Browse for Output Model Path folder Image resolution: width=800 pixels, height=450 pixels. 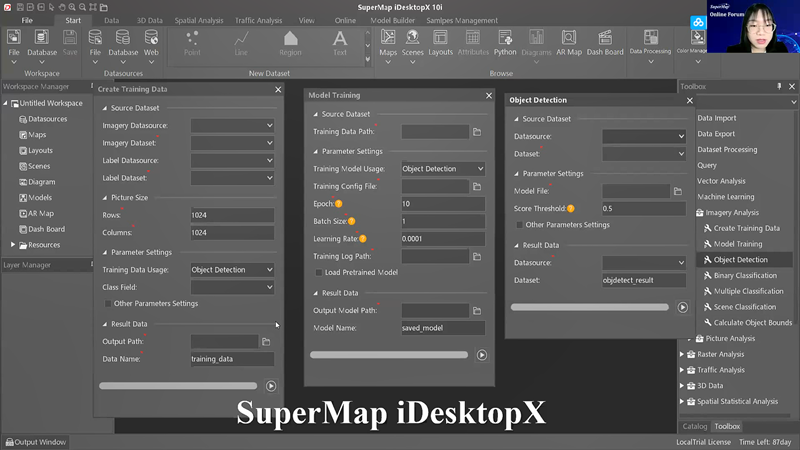[x=477, y=310]
